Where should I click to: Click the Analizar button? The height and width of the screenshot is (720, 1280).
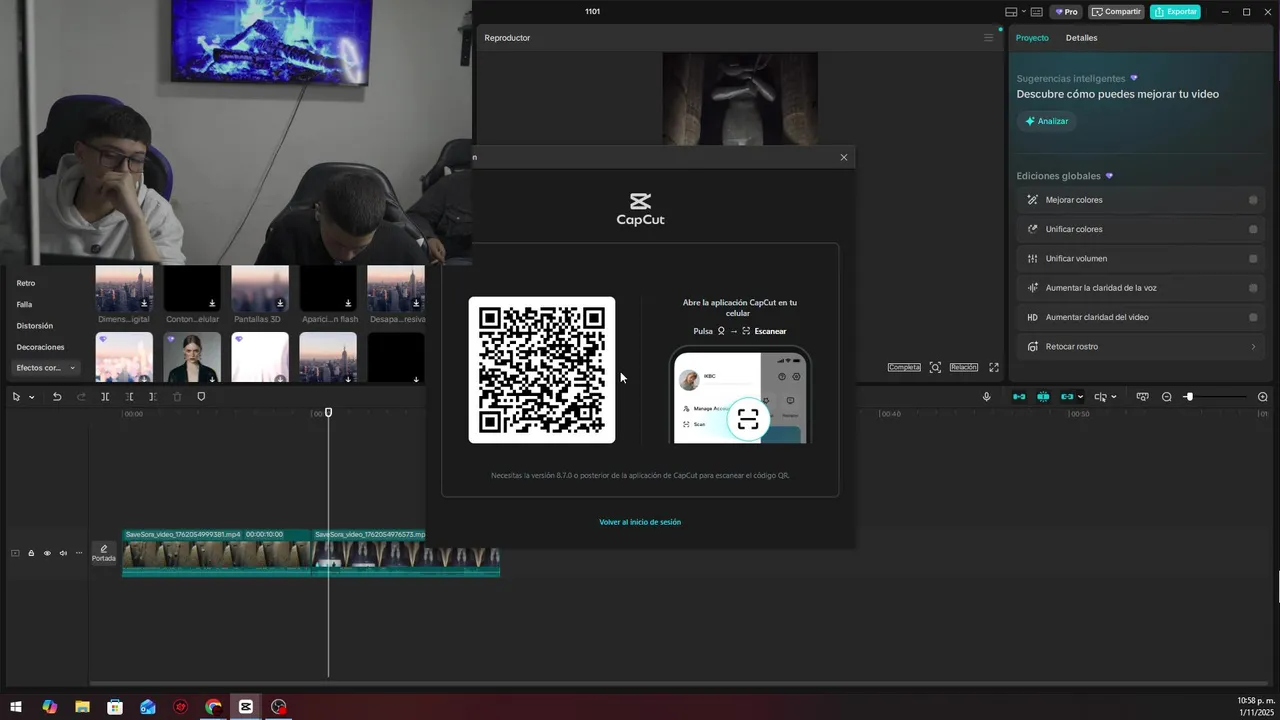pos(1046,121)
